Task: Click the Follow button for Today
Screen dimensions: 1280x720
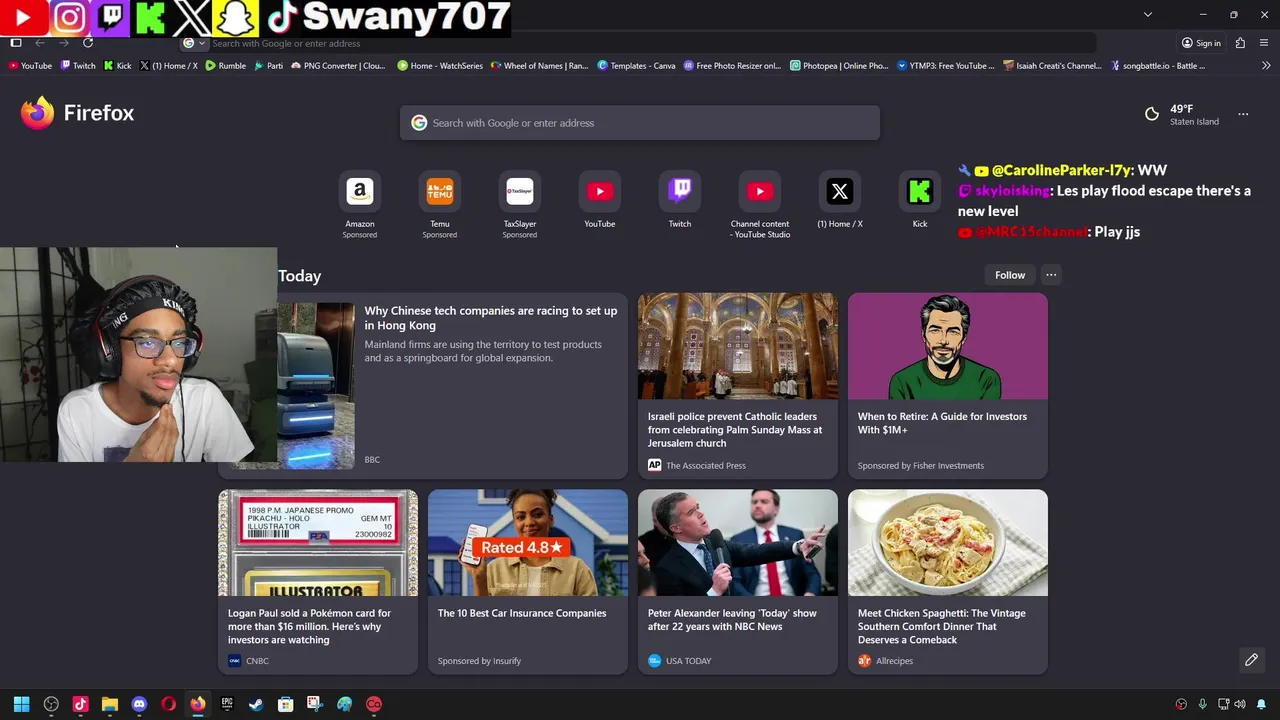Action: point(1010,275)
